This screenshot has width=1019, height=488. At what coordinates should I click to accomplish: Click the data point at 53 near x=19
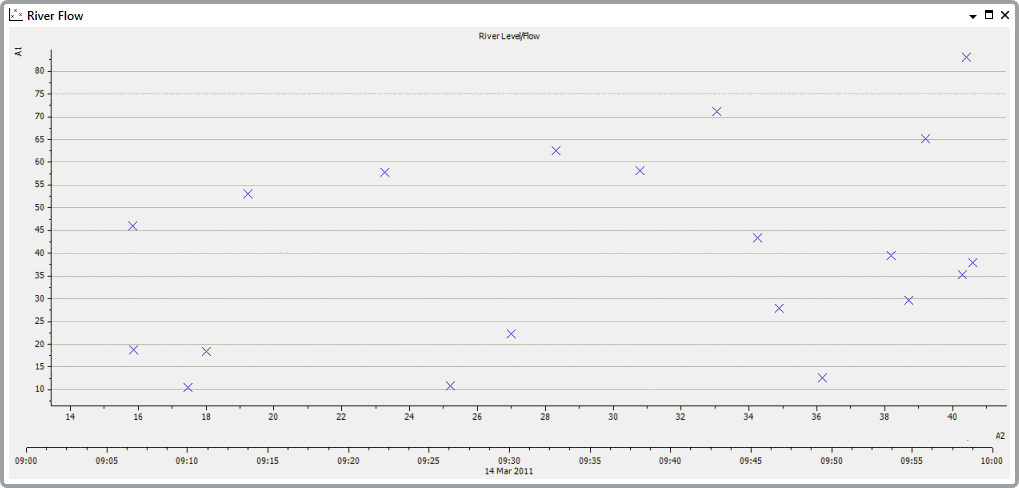pyautogui.click(x=248, y=194)
